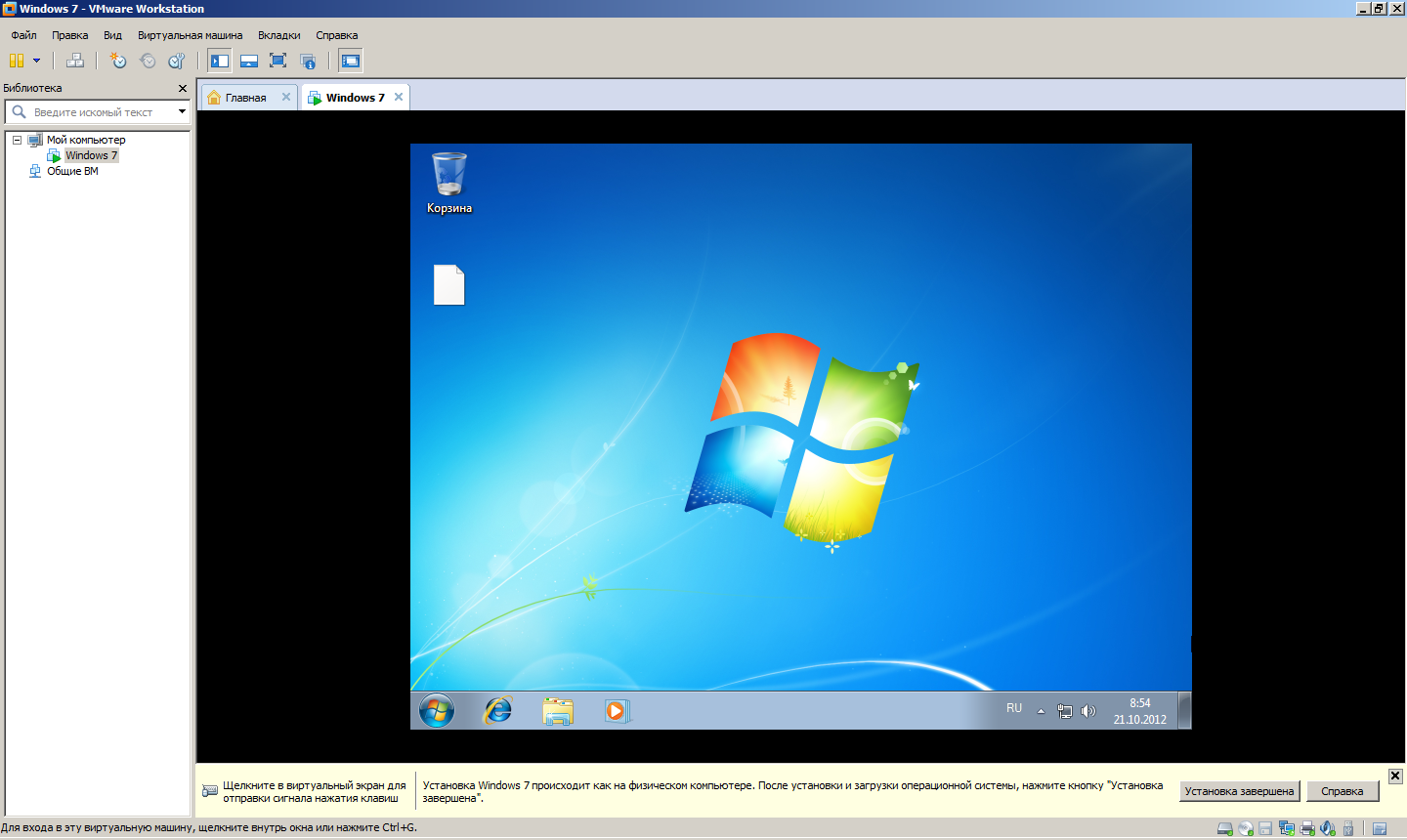Viewport: 1407px width, 840px height.
Task: Click the yellow Suspend (pause) toolbar icon
Action: tap(17, 61)
